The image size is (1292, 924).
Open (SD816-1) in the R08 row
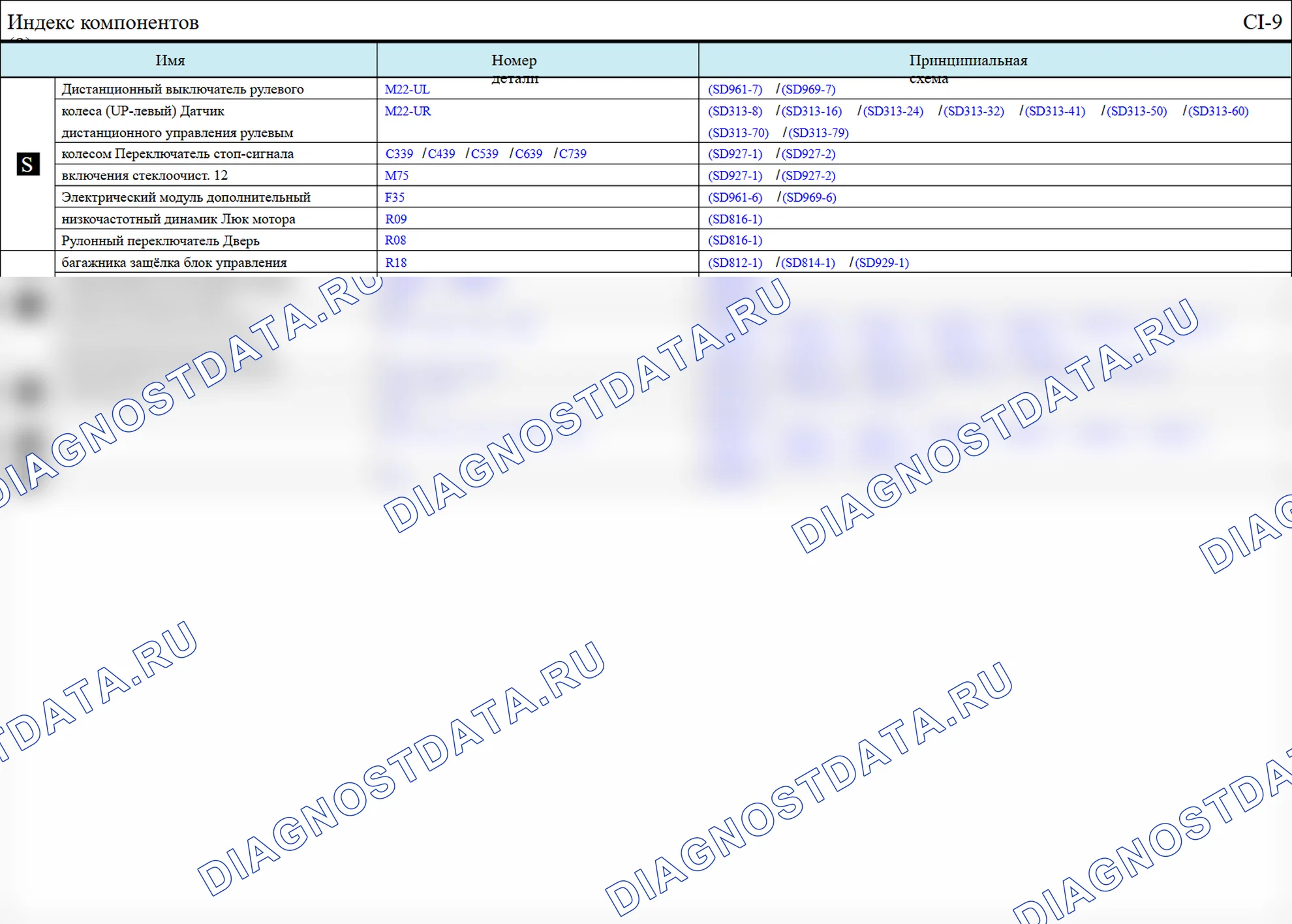click(735, 240)
